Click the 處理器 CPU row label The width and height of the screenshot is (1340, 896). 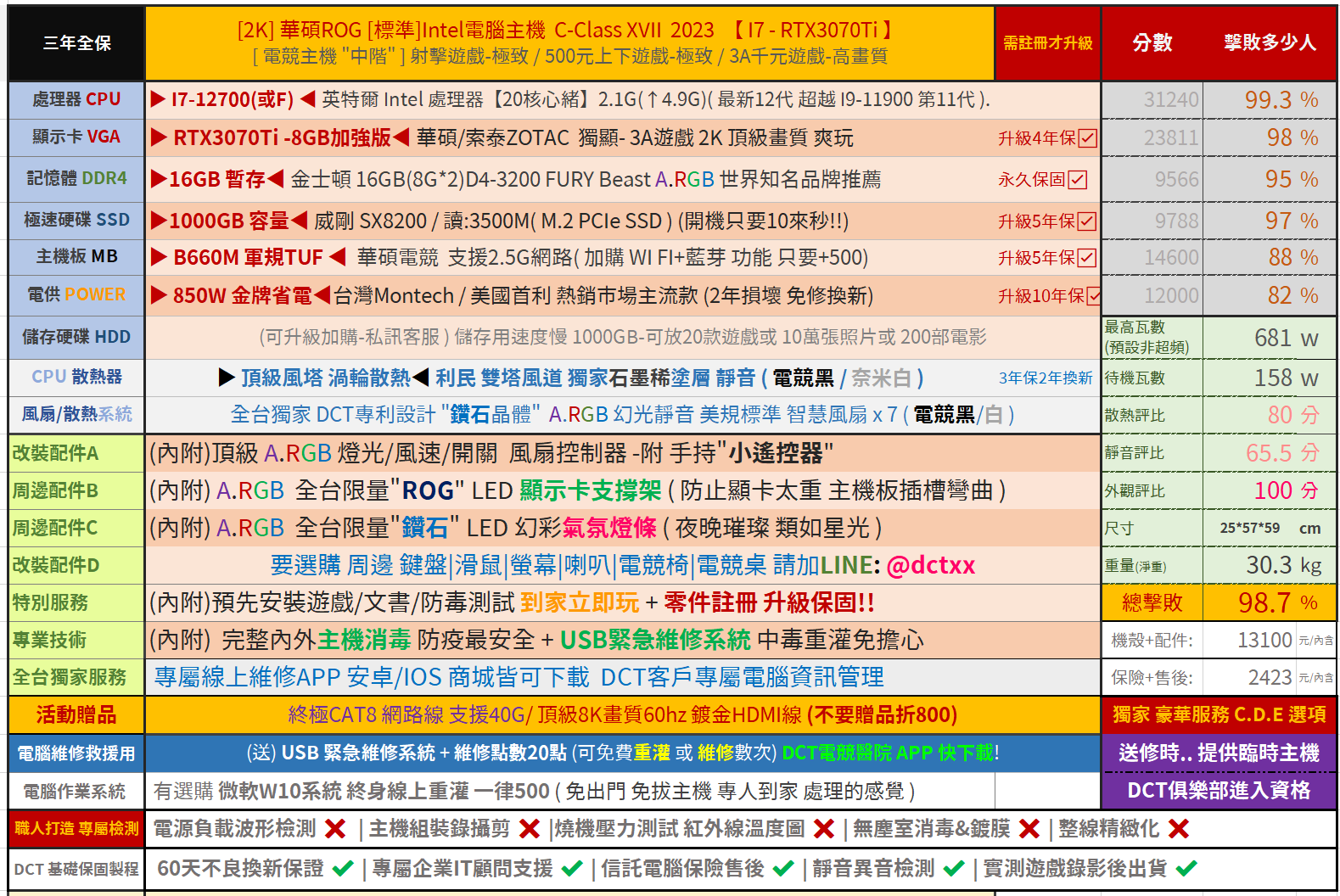(76, 99)
